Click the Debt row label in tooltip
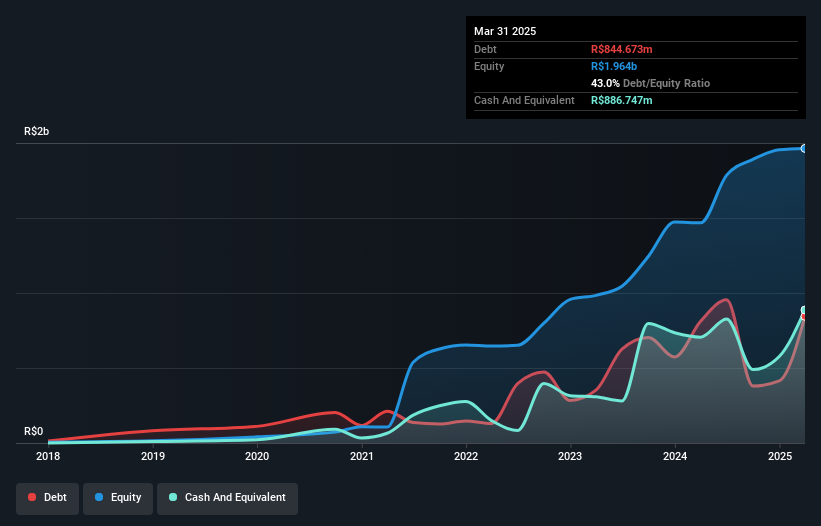Screen dimensions: 821x526 click(x=485, y=49)
